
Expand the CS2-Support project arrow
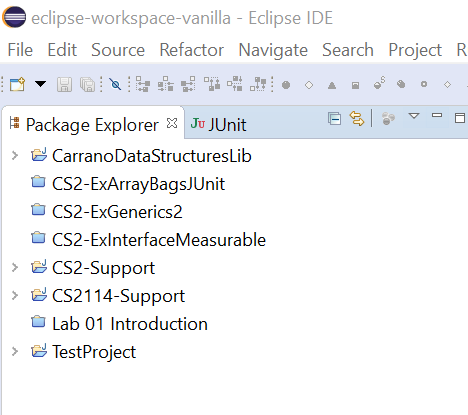15,267
